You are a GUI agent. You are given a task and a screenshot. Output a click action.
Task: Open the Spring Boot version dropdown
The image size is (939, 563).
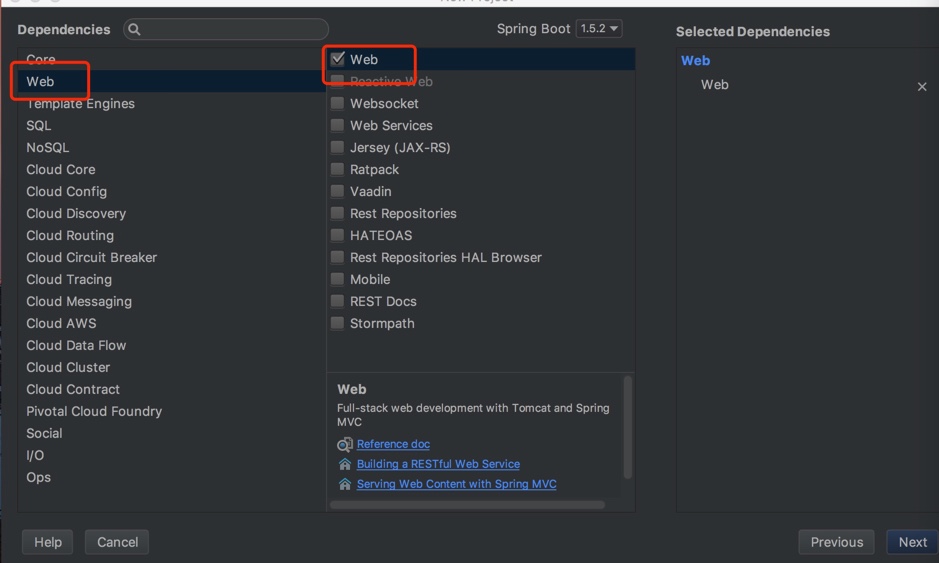[599, 29]
